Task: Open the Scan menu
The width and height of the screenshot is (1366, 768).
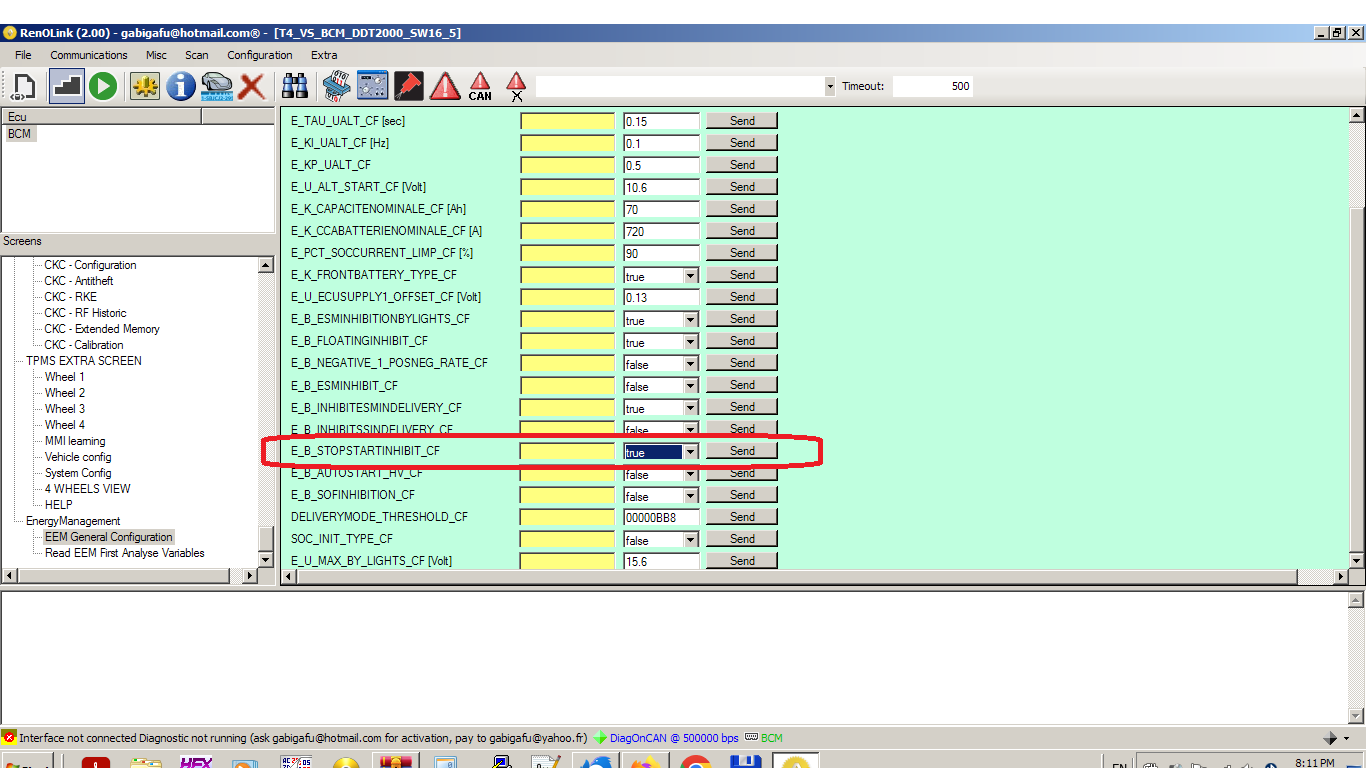Action: 197,55
